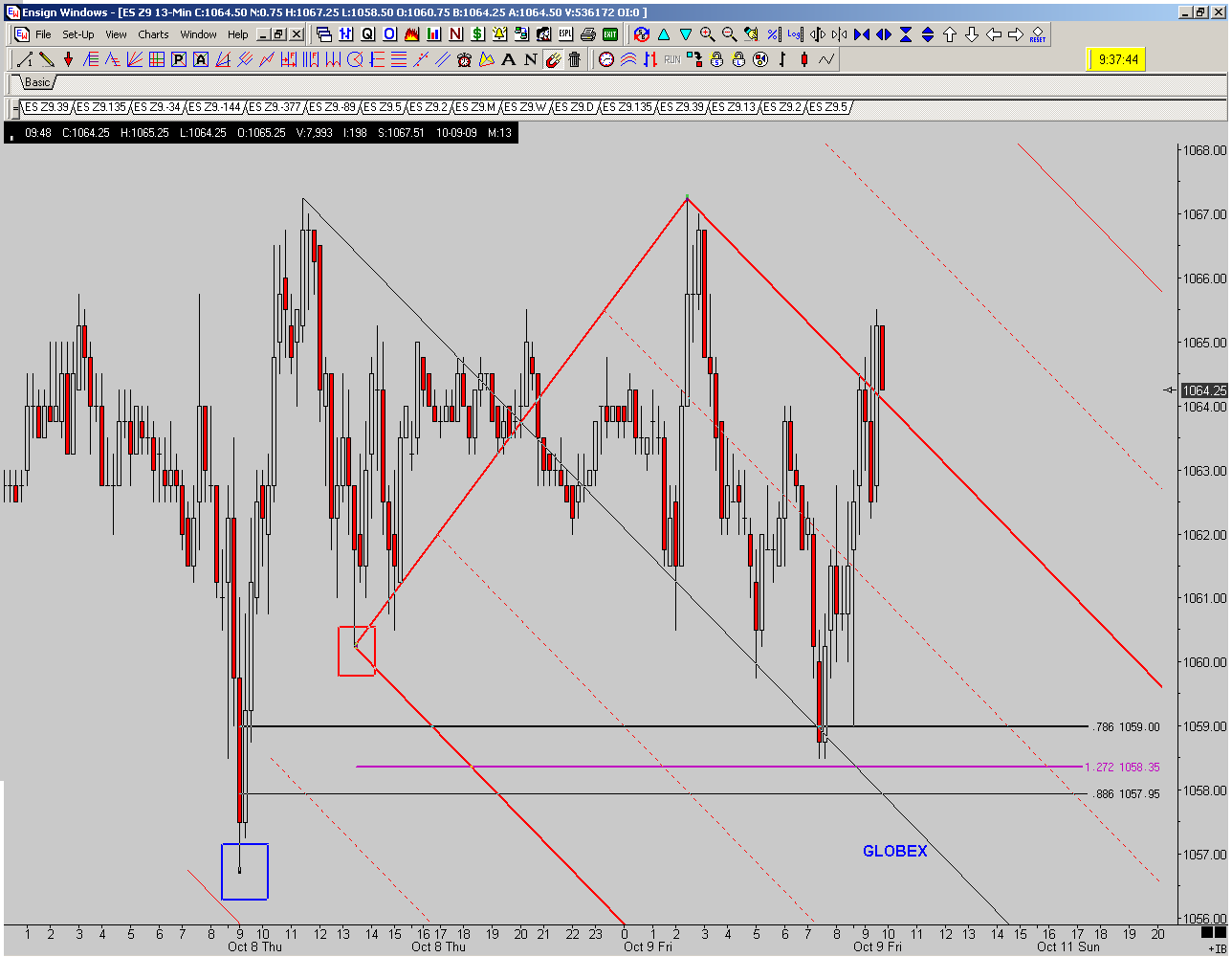Select the parallel lines channel tool
The height and width of the screenshot is (957, 1232).
(x=444, y=59)
